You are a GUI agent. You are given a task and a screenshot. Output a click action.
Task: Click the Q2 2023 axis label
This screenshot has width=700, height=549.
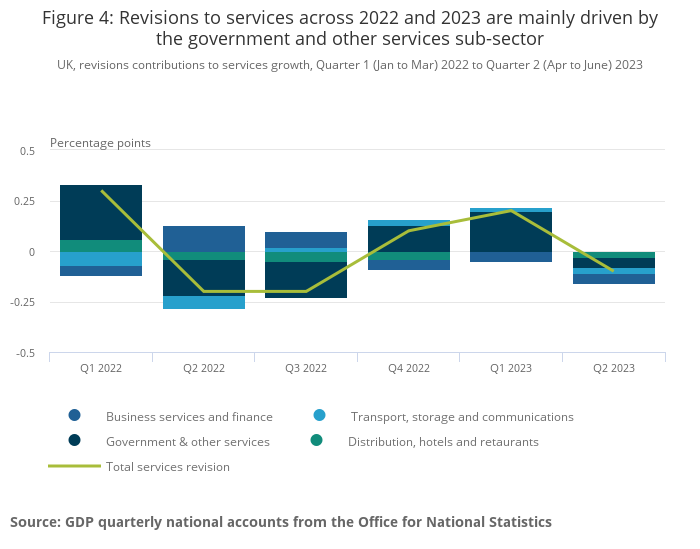(x=613, y=368)
